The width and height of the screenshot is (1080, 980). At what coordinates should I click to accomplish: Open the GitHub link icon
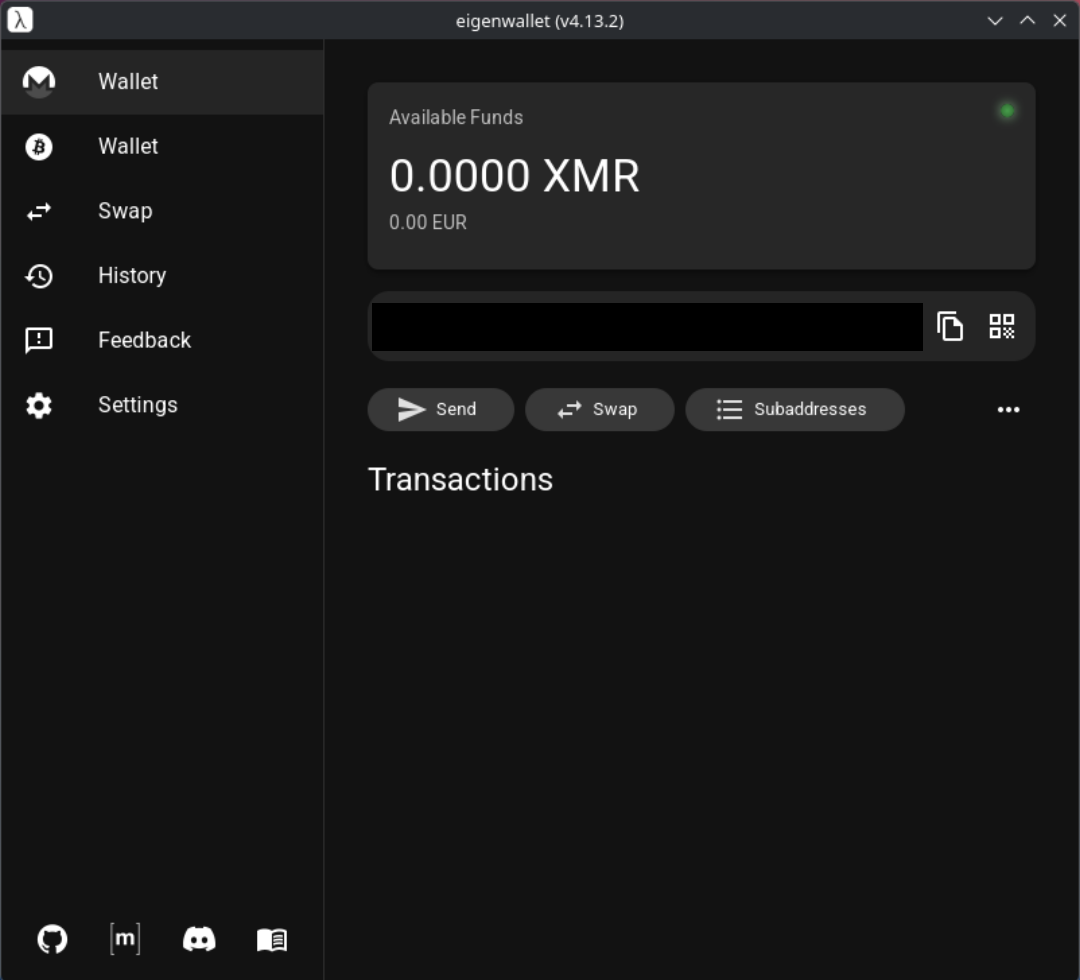click(x=52, y=939)
